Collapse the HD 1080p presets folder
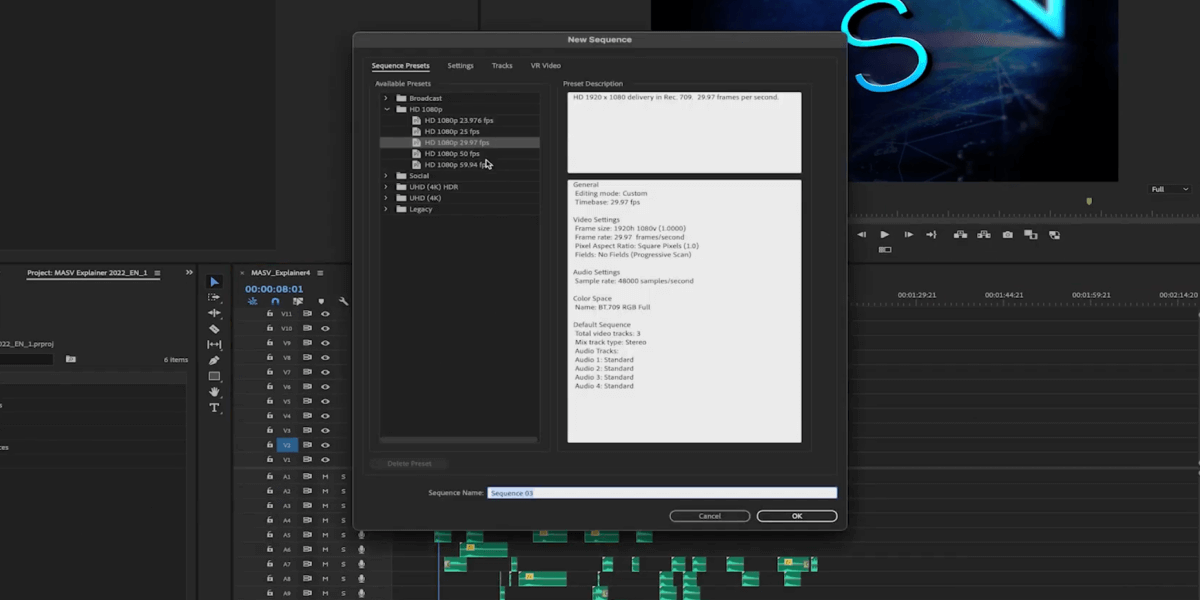The width and height of the screenshot is (1200, 600). (386, 109)
